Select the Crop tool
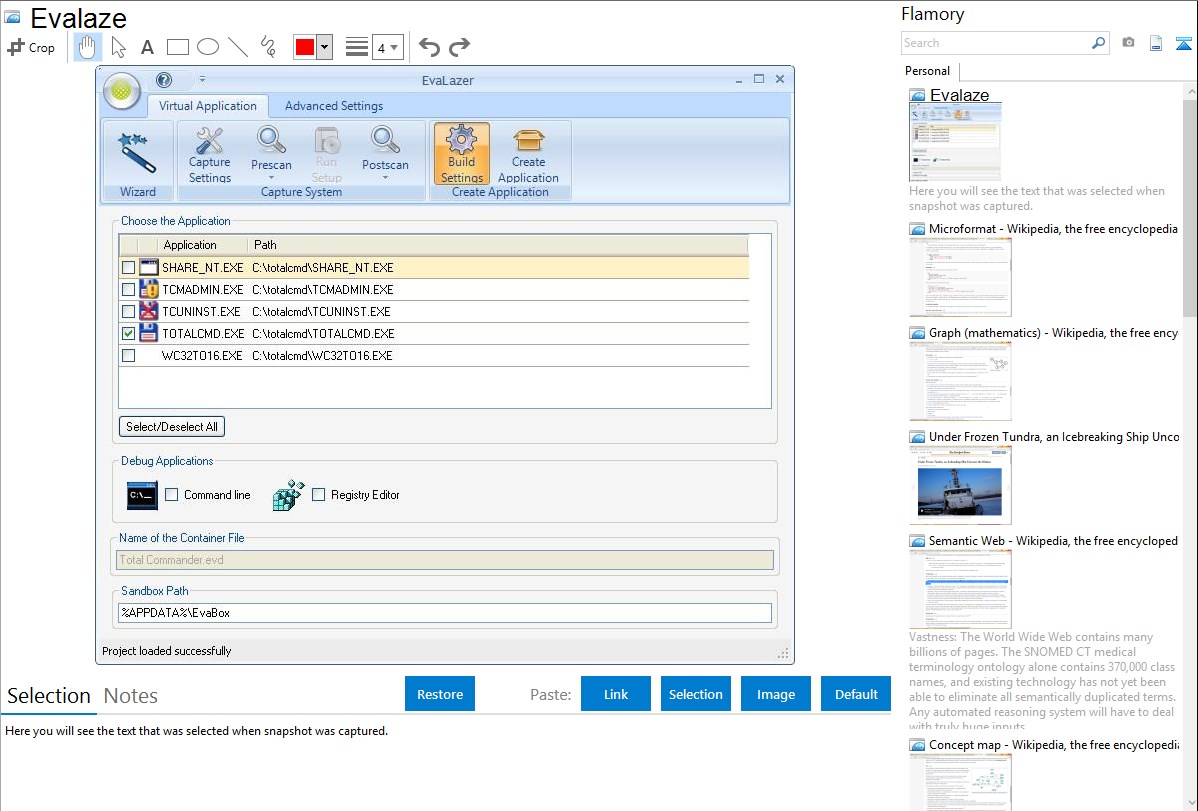The width and height of the screenshot is (1198, 811). coord(31,47)
